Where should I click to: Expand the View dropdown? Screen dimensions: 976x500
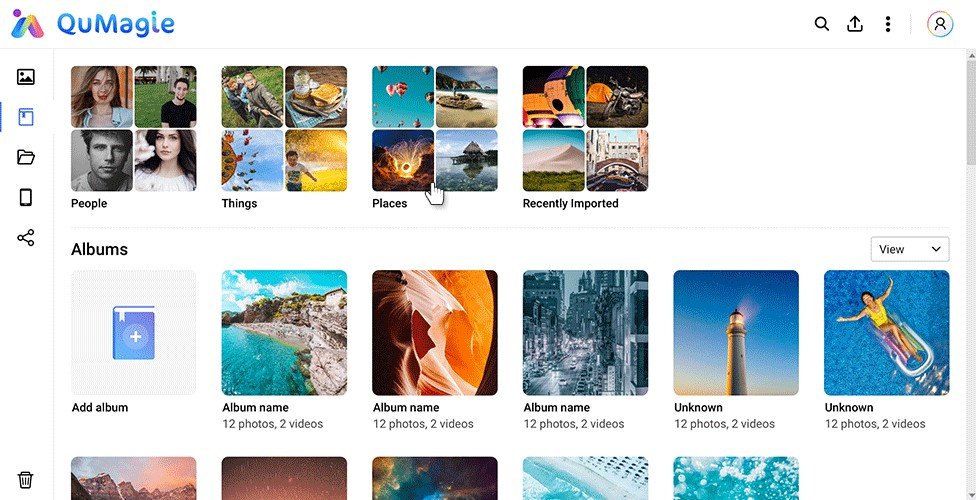[x=909, y=249]
